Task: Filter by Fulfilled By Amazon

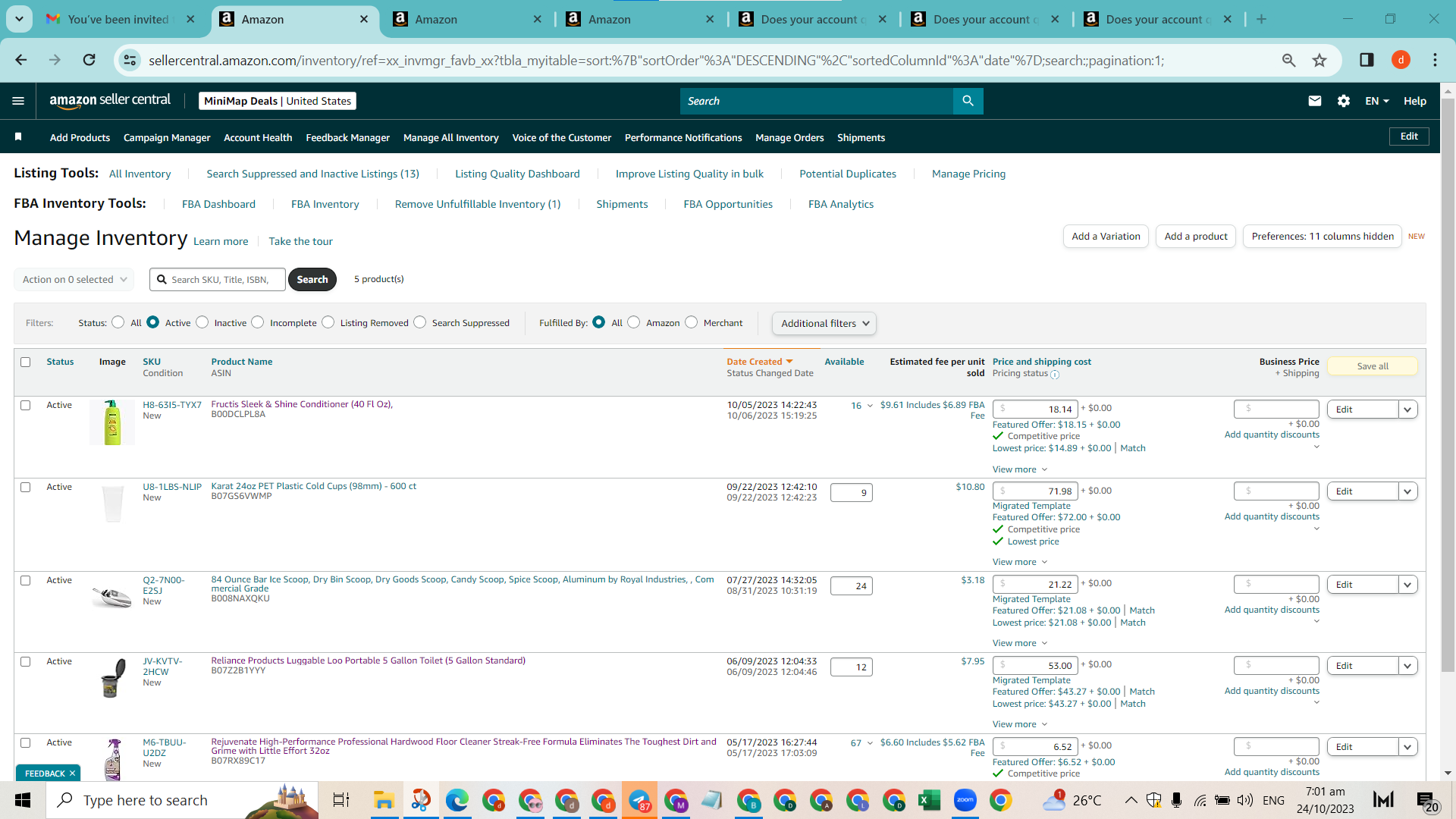Action: (634, 322)
